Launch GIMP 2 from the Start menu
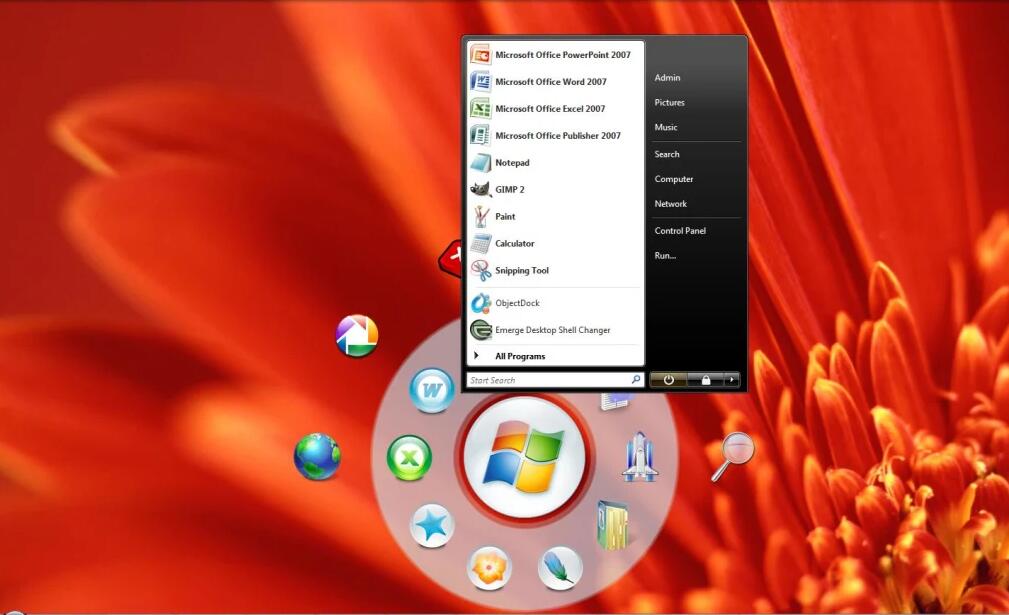The image size is (1009, 615). (509, 189)
